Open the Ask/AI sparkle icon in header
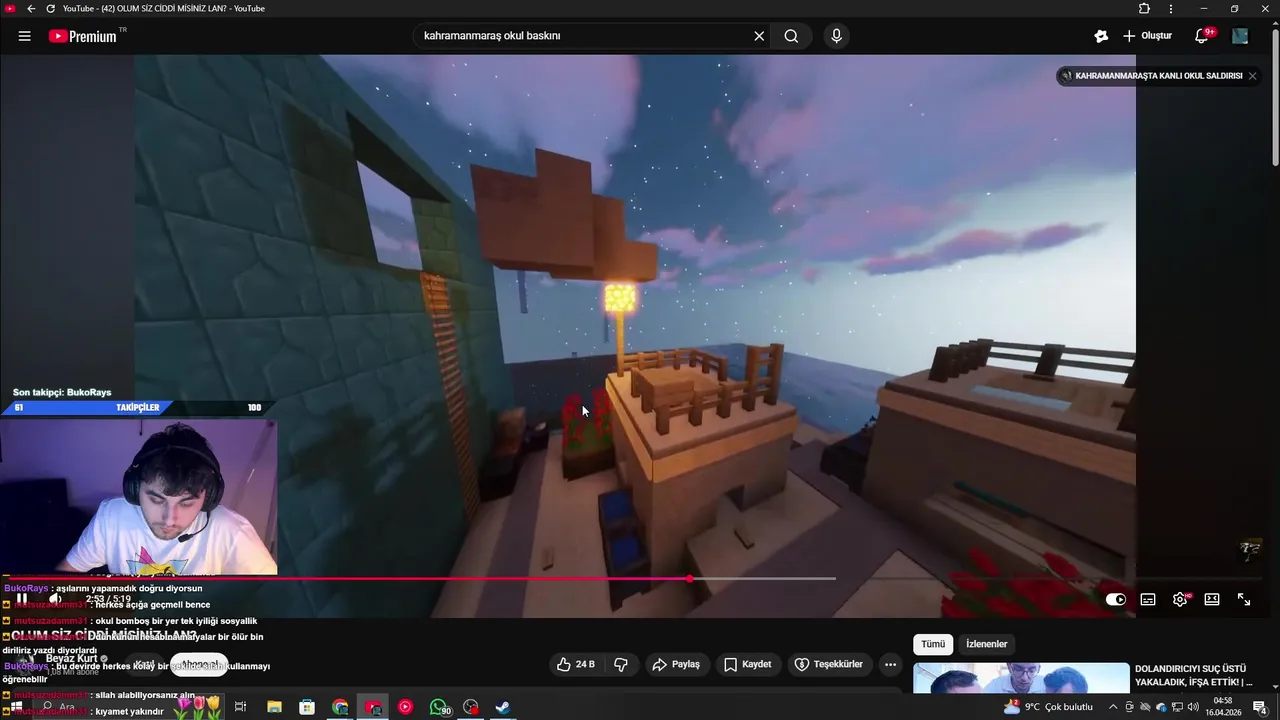This screenshot has height=720, width=1280. tap(1101, 36)
